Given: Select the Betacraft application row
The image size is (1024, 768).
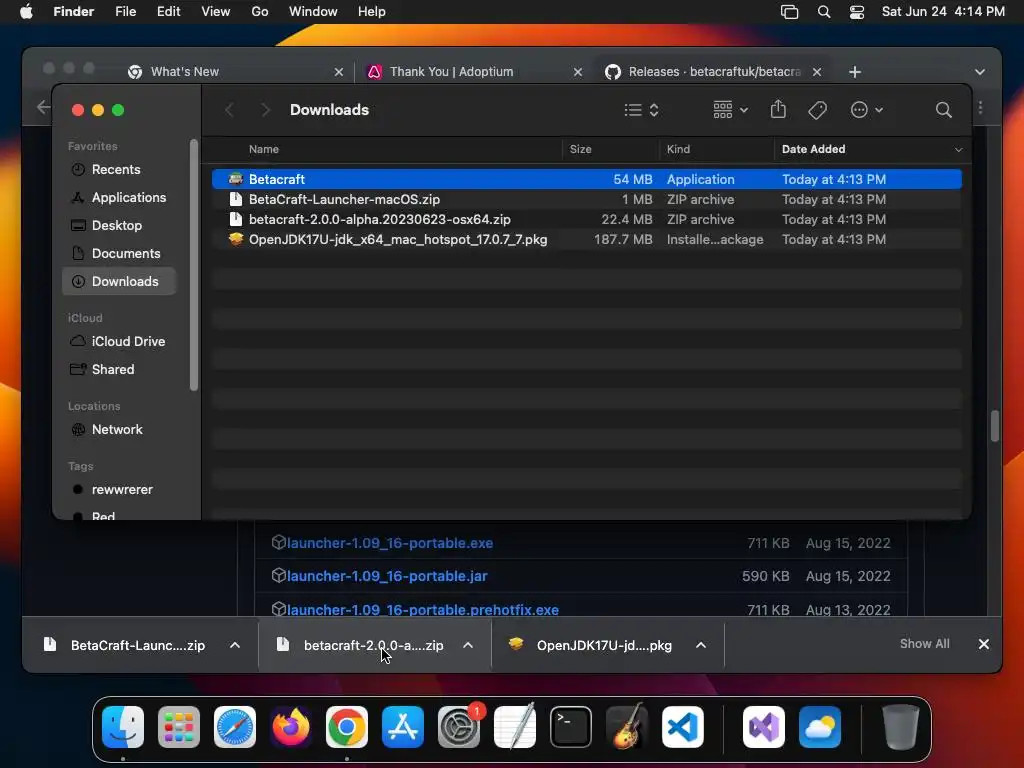Looking at the screenshot, I should tap(586, 179).
